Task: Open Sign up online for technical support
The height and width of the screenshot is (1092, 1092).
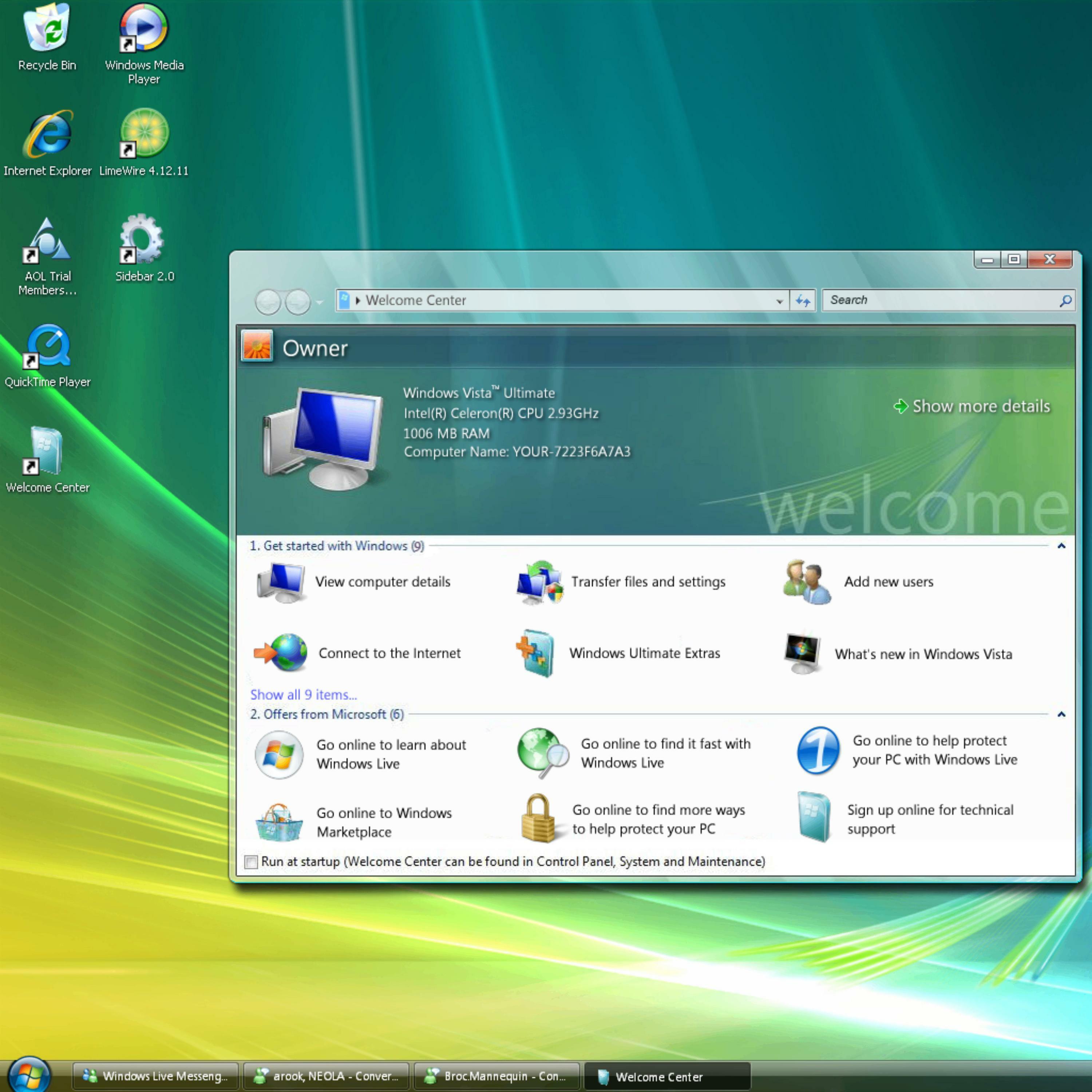Action: click(x=930, y=820)
